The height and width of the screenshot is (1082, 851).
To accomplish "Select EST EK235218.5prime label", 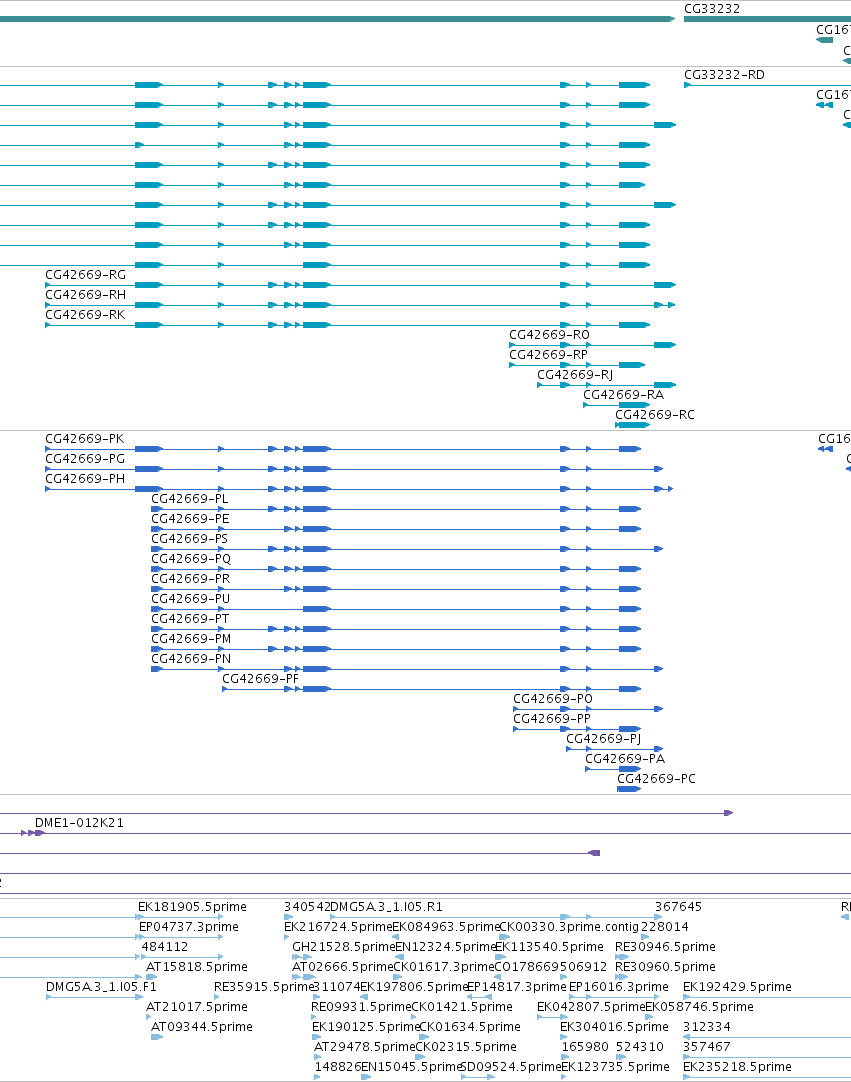I will click(737, 1067).
